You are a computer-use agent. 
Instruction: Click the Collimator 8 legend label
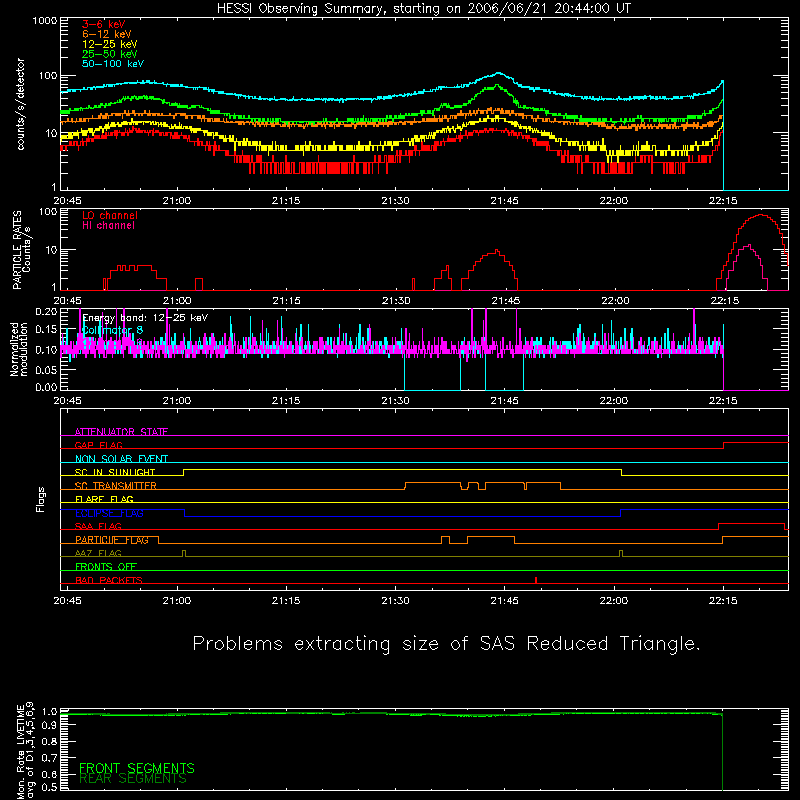pyautogui.click(x=112, y=330)
